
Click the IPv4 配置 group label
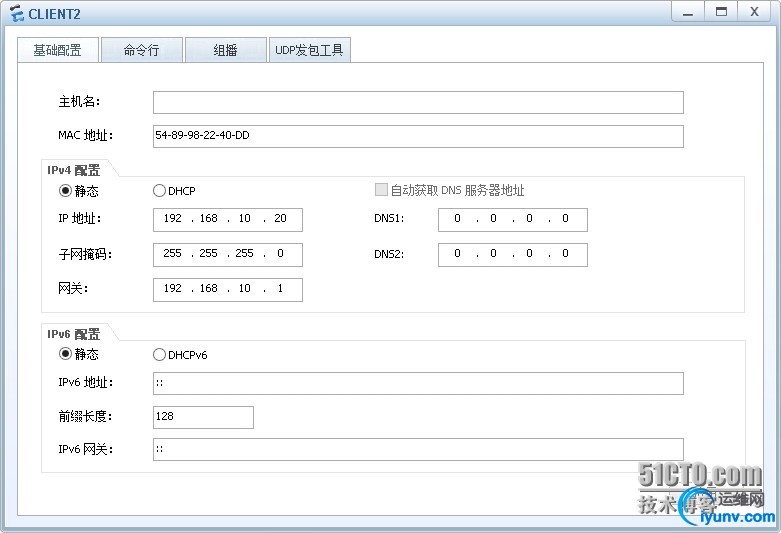pos(74,170)
